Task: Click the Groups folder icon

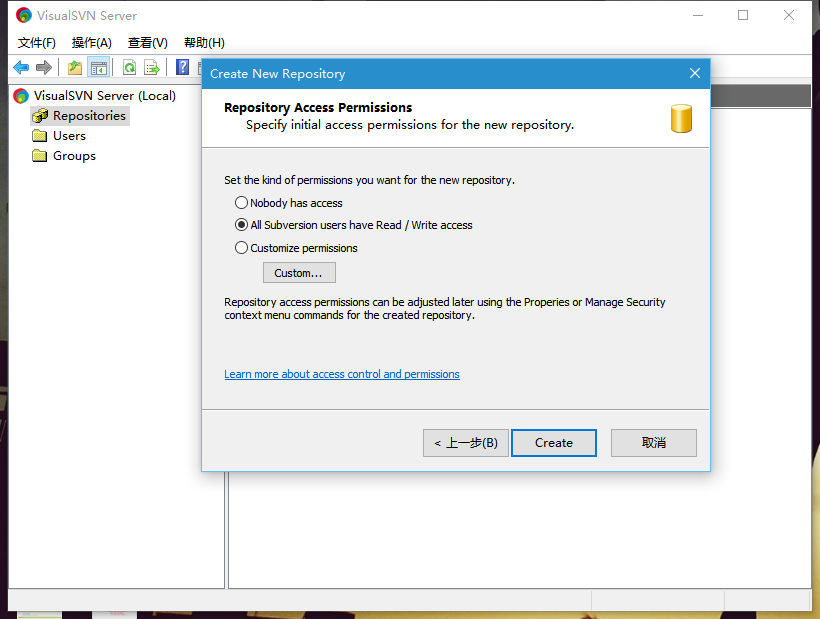Action: [x=40, y=156]
